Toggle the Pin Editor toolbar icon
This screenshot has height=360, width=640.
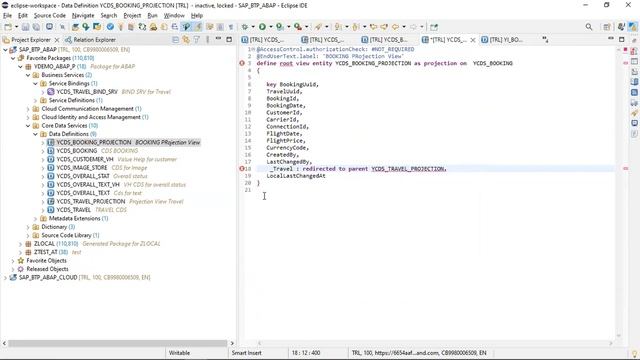point(433,27)
